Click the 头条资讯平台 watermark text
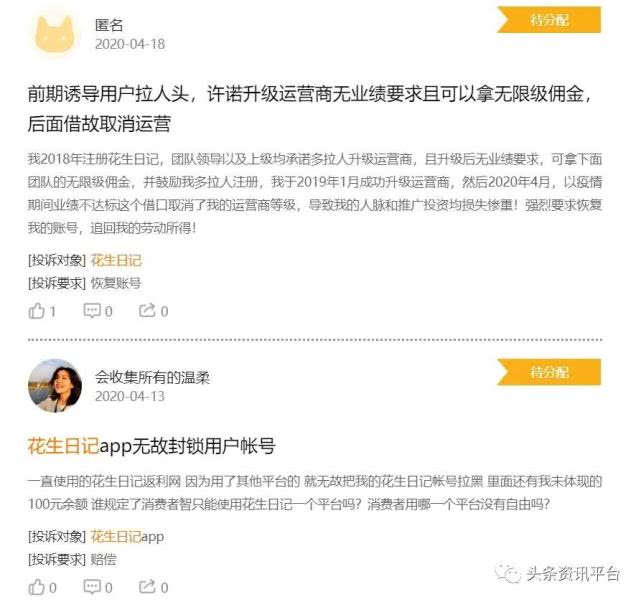Viewport: 641px width, 602px height. [573, 574]
